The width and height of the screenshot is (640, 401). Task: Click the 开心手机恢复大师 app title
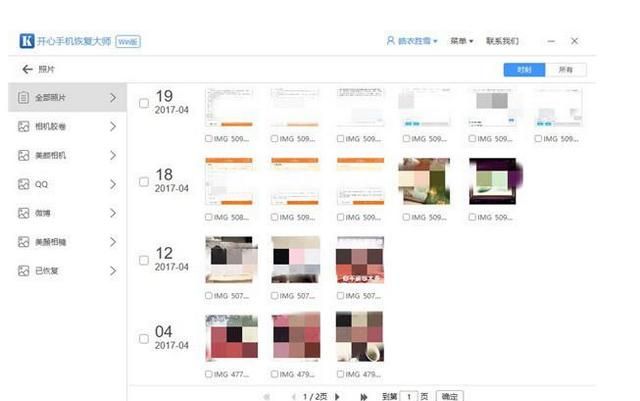[x=74, y=41]
